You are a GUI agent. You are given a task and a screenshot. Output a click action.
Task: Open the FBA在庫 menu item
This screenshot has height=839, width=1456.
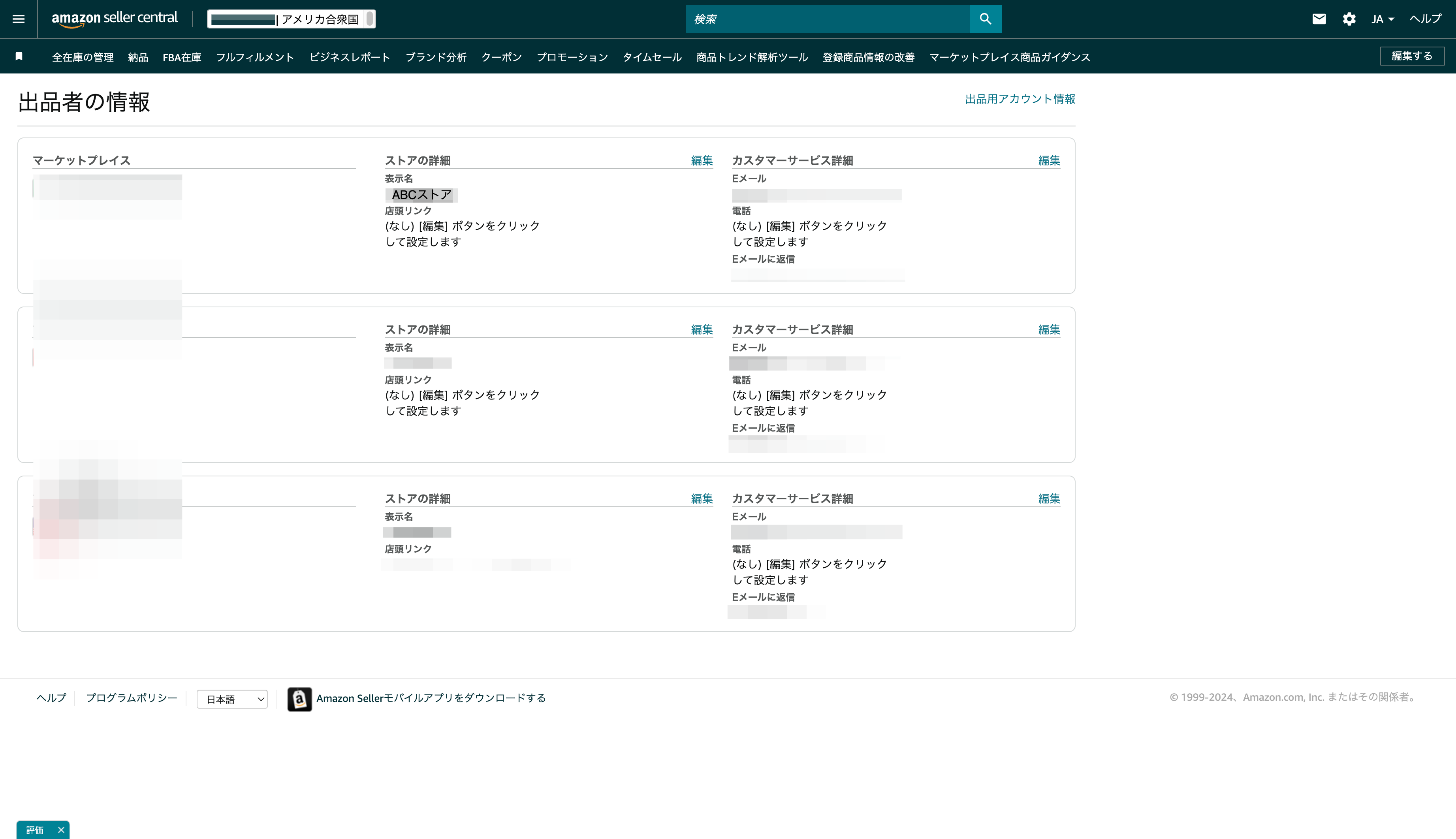[182, 57]
